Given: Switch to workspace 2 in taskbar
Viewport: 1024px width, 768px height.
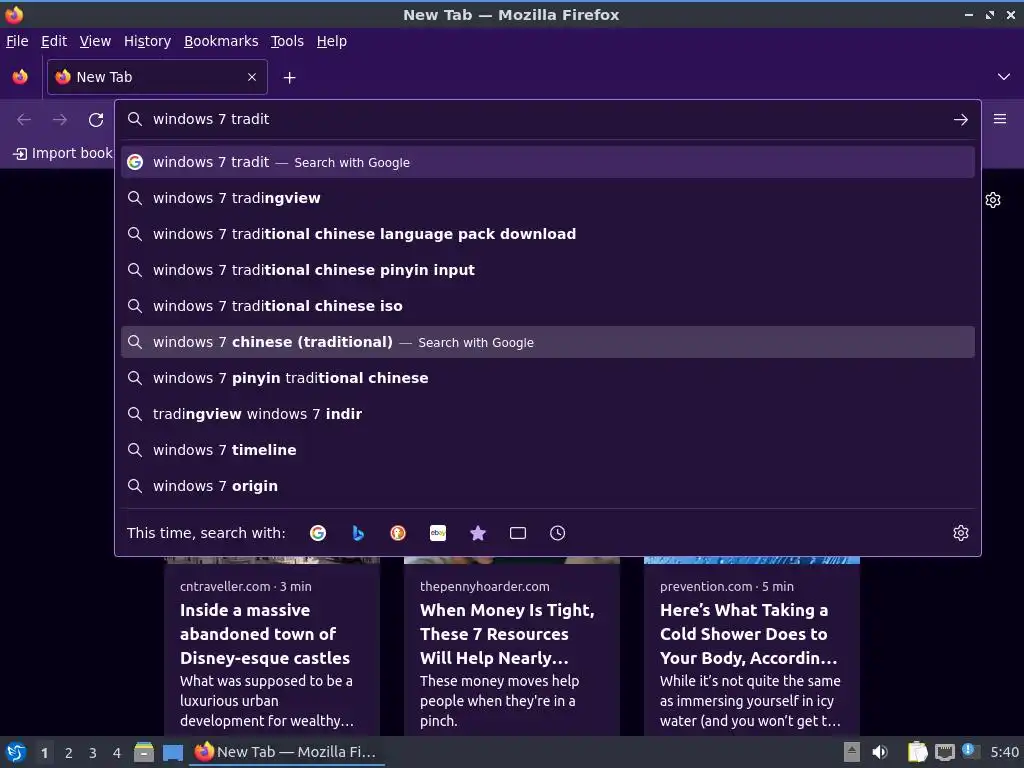Looking at the screenshot, I should tap(69, 753).
